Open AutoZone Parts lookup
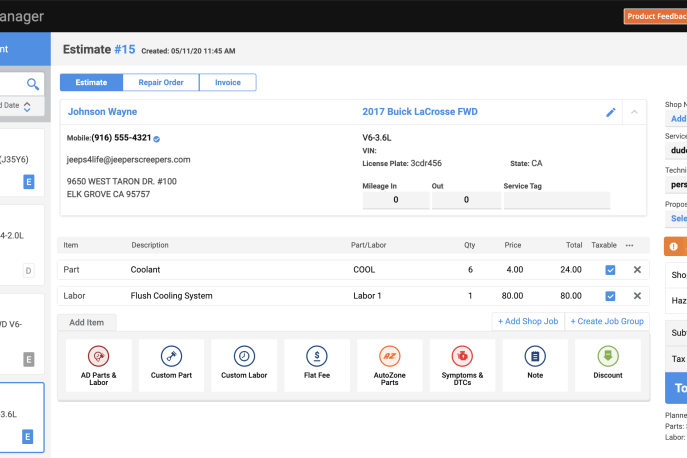The height and width of the screenshot is (458, 687). point(390,364)
